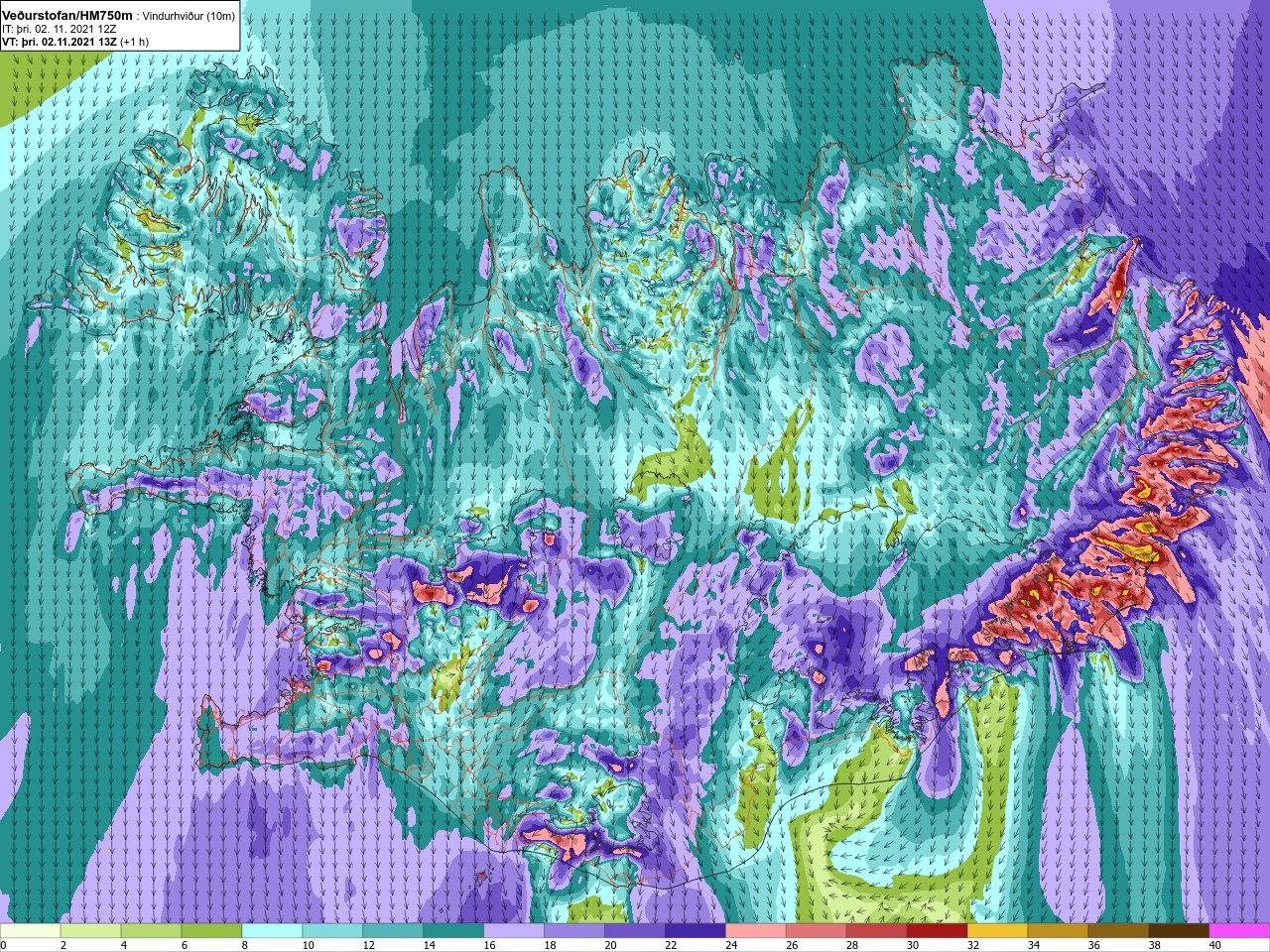Click the legend scale label 22
The width and height of the screenshot is (1270, 952).
[672, 945]
